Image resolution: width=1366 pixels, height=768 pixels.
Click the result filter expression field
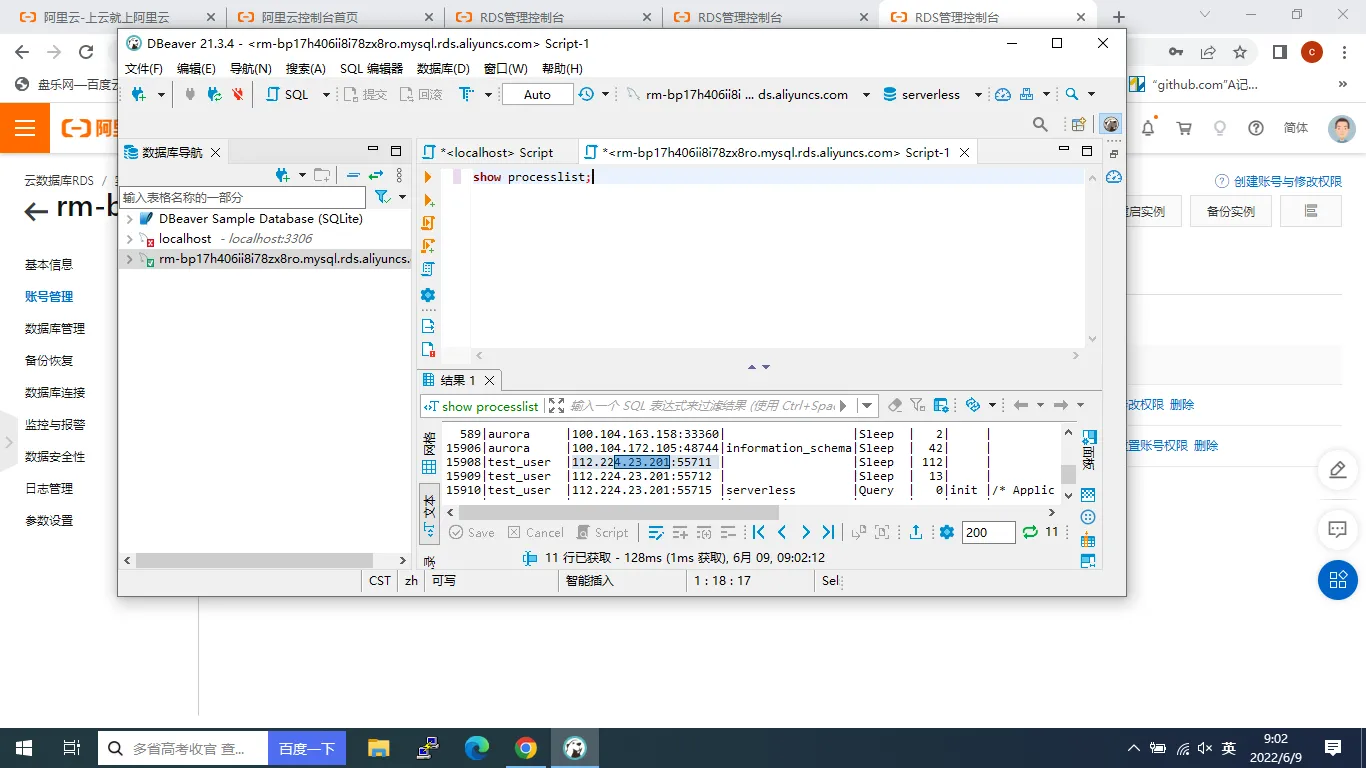(702, 406)
